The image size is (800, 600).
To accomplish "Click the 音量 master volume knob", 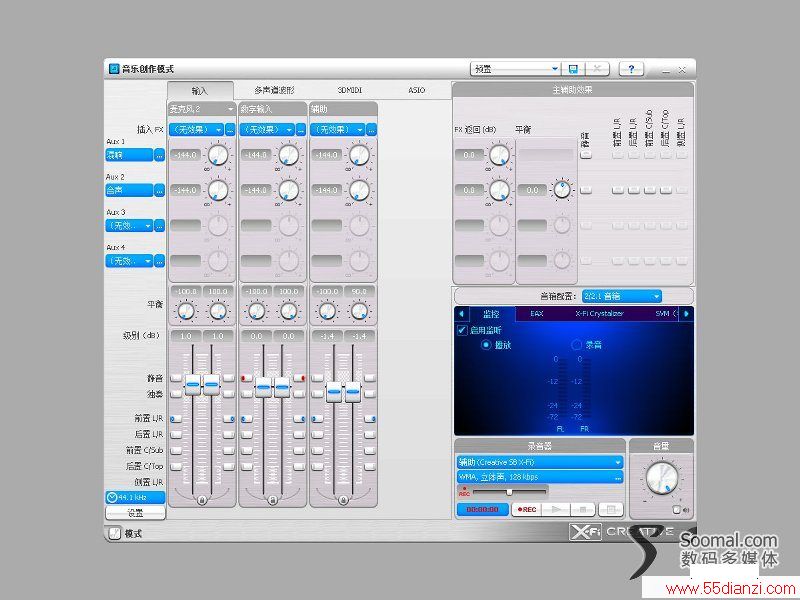I will (x=662, y=478).
